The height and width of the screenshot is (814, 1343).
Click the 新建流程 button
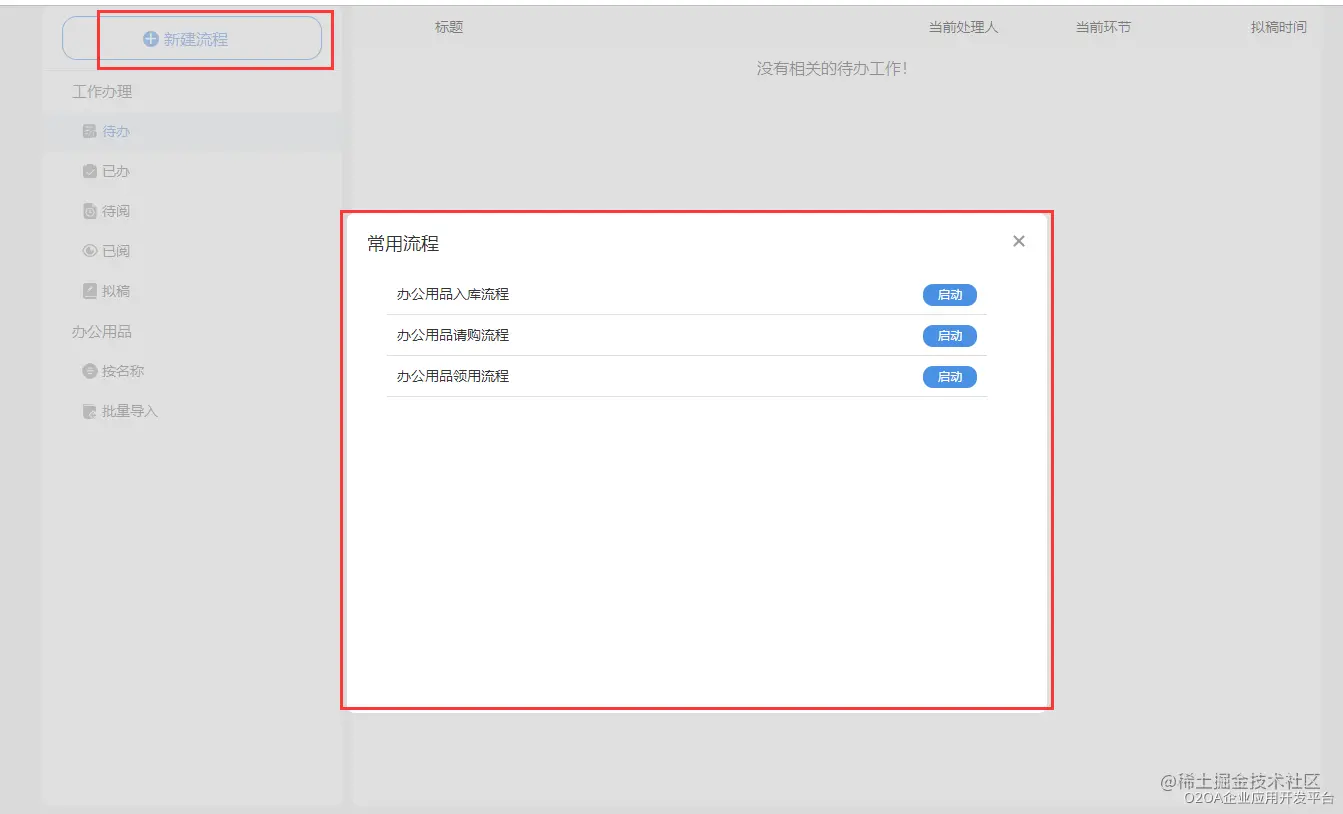point(192,39)
